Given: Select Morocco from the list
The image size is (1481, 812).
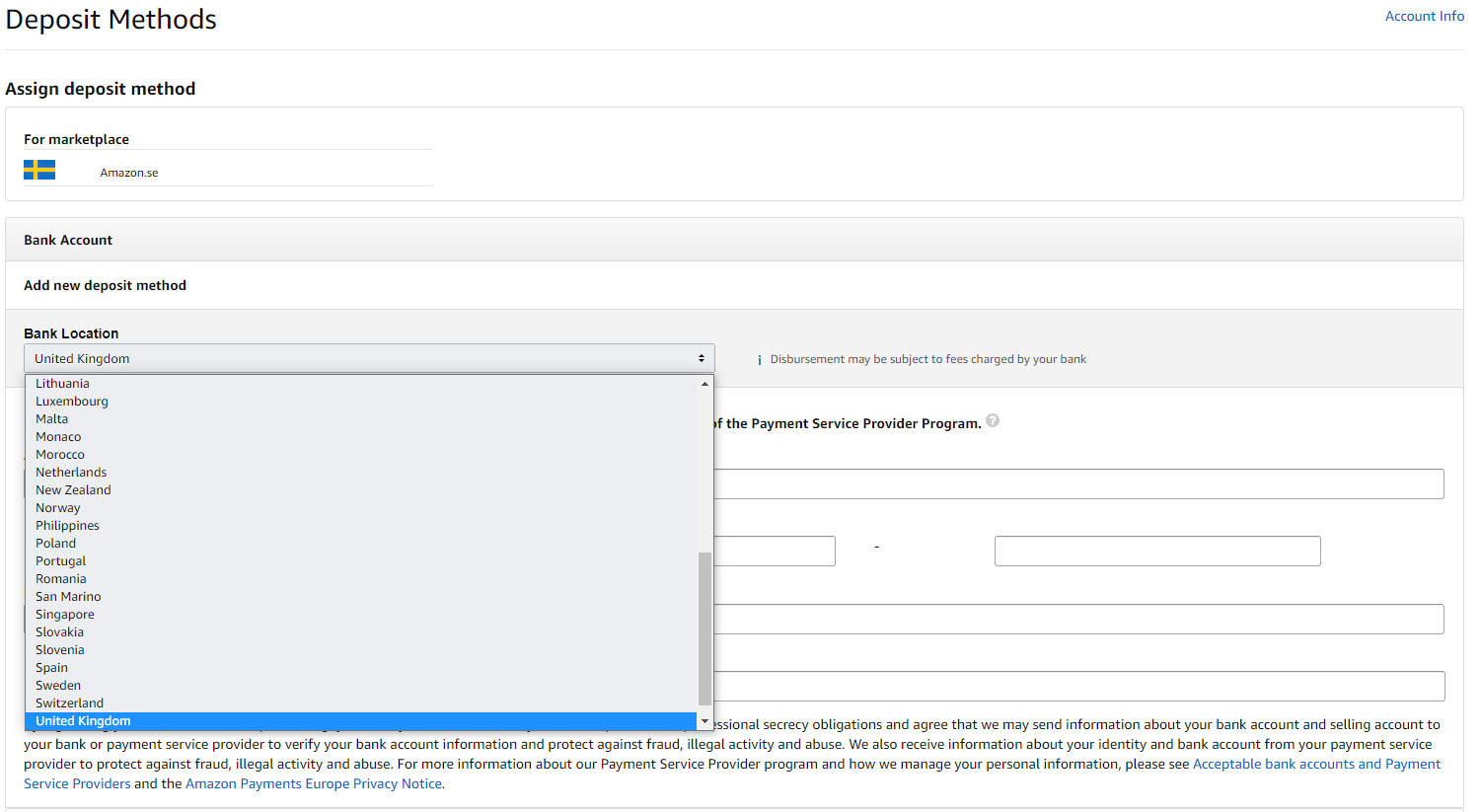Looking at the screenshot, I should pos(361,455).
